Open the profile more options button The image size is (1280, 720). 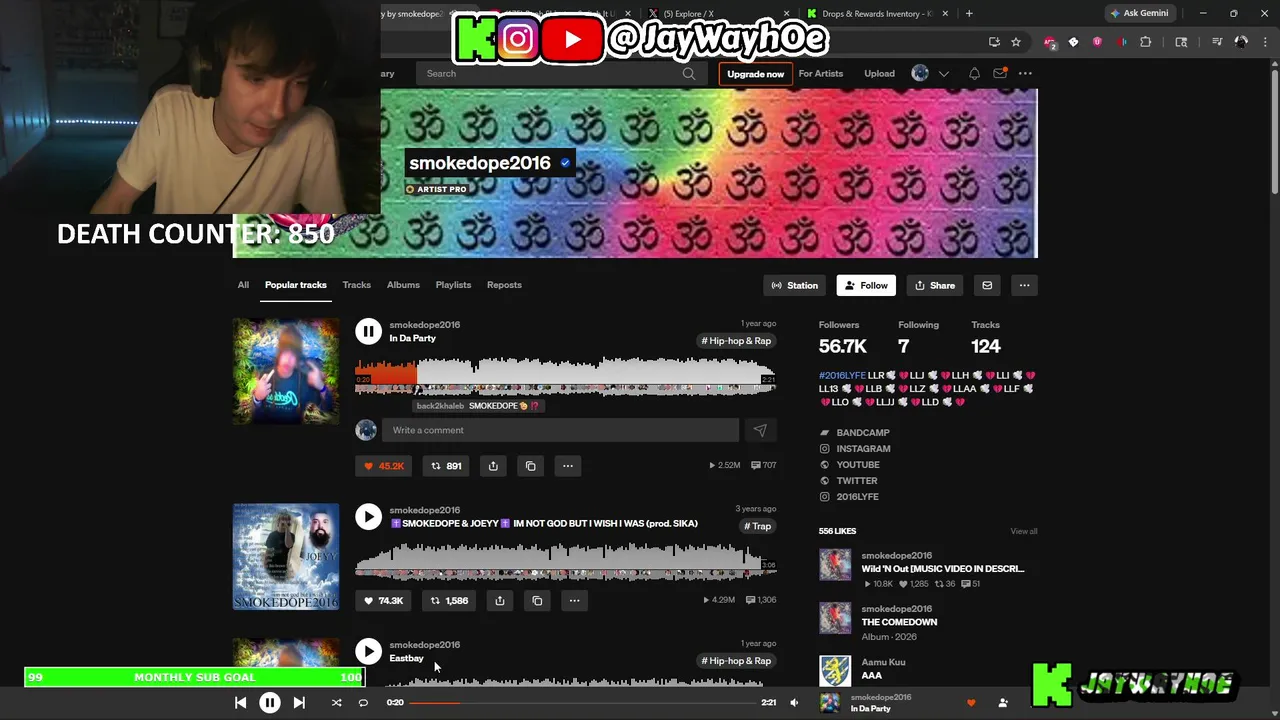click(x=1024, y=286)
